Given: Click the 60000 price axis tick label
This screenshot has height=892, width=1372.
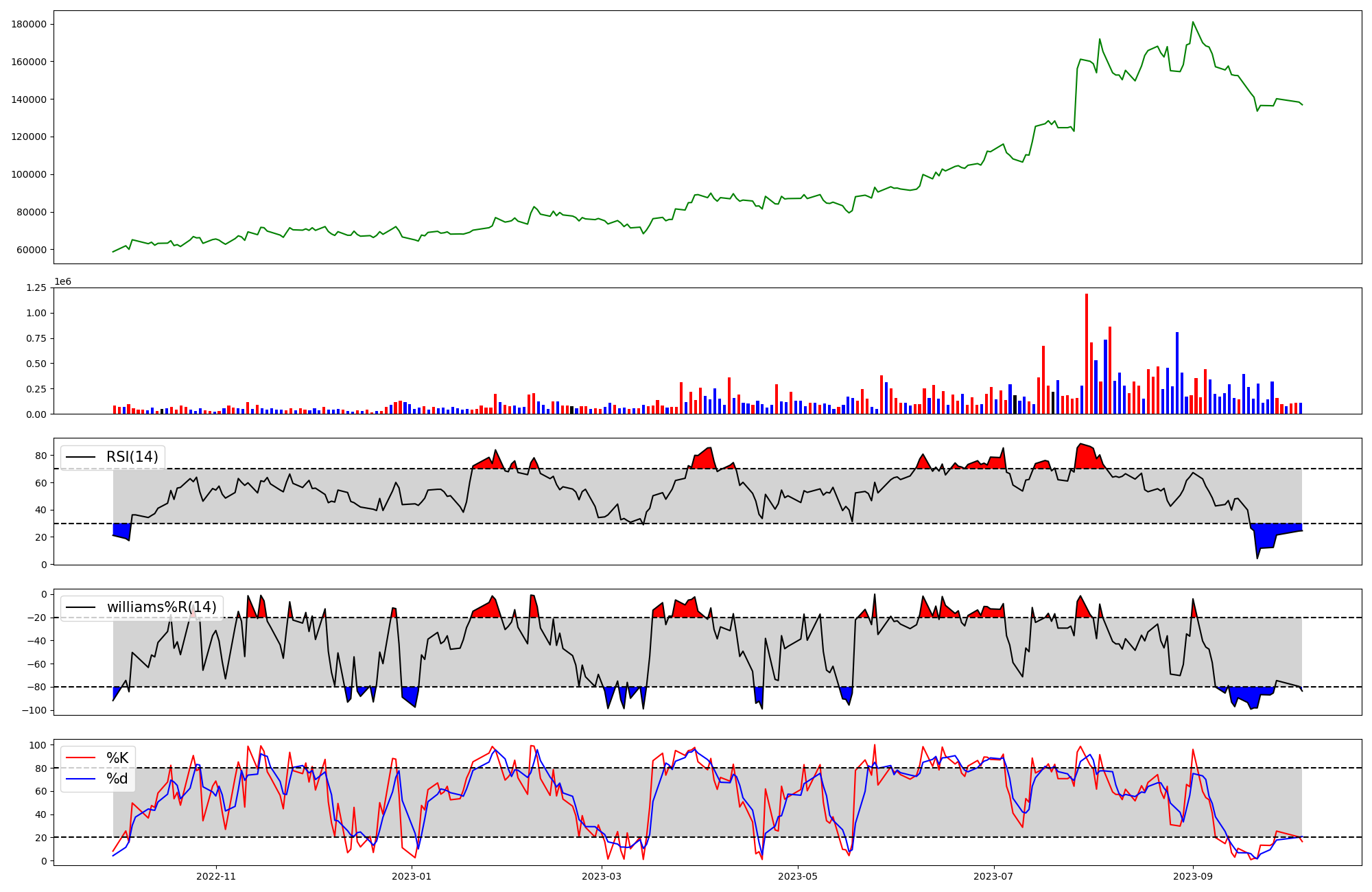Looking at the screenshot, I should tap(32, 250).
